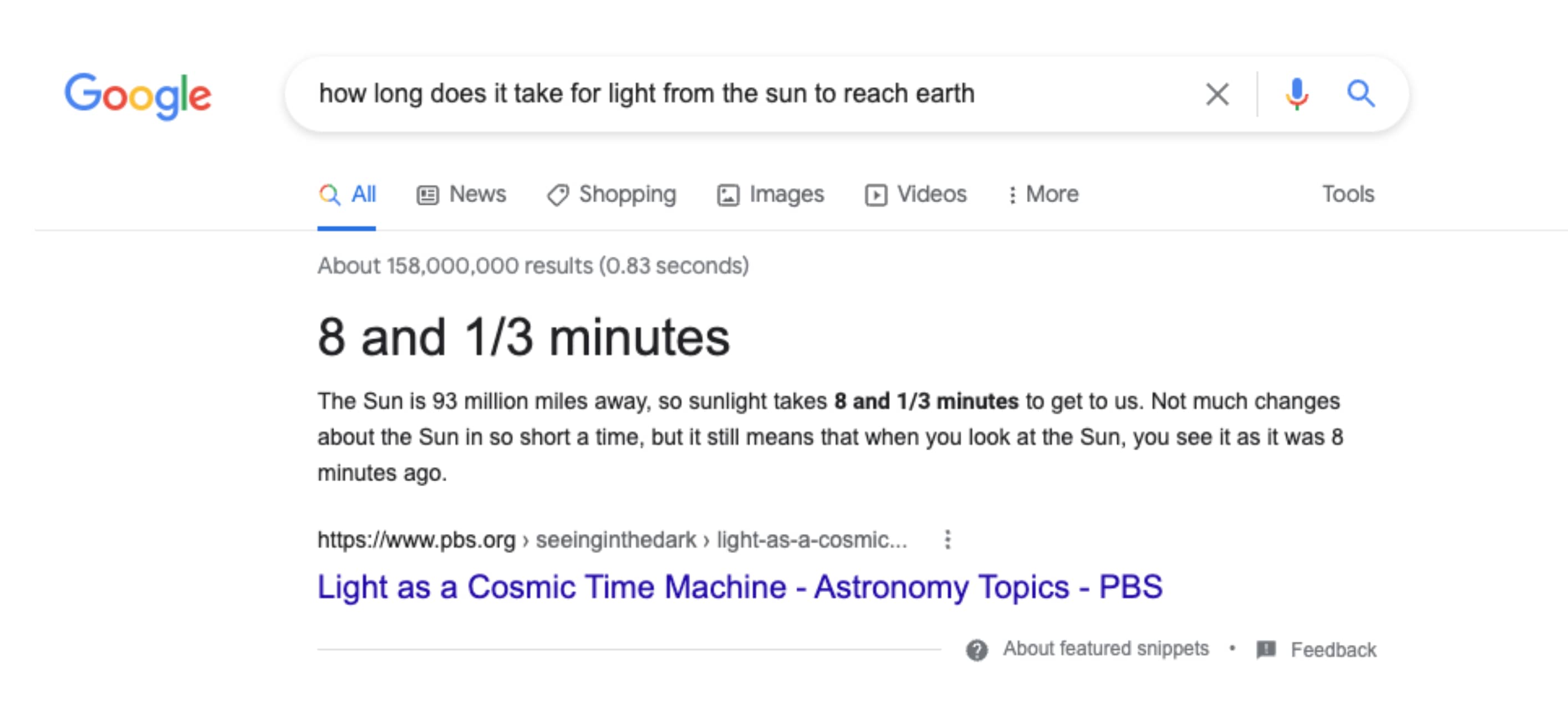Open the Tools options
The image size is (1568, 728).
1348,194
